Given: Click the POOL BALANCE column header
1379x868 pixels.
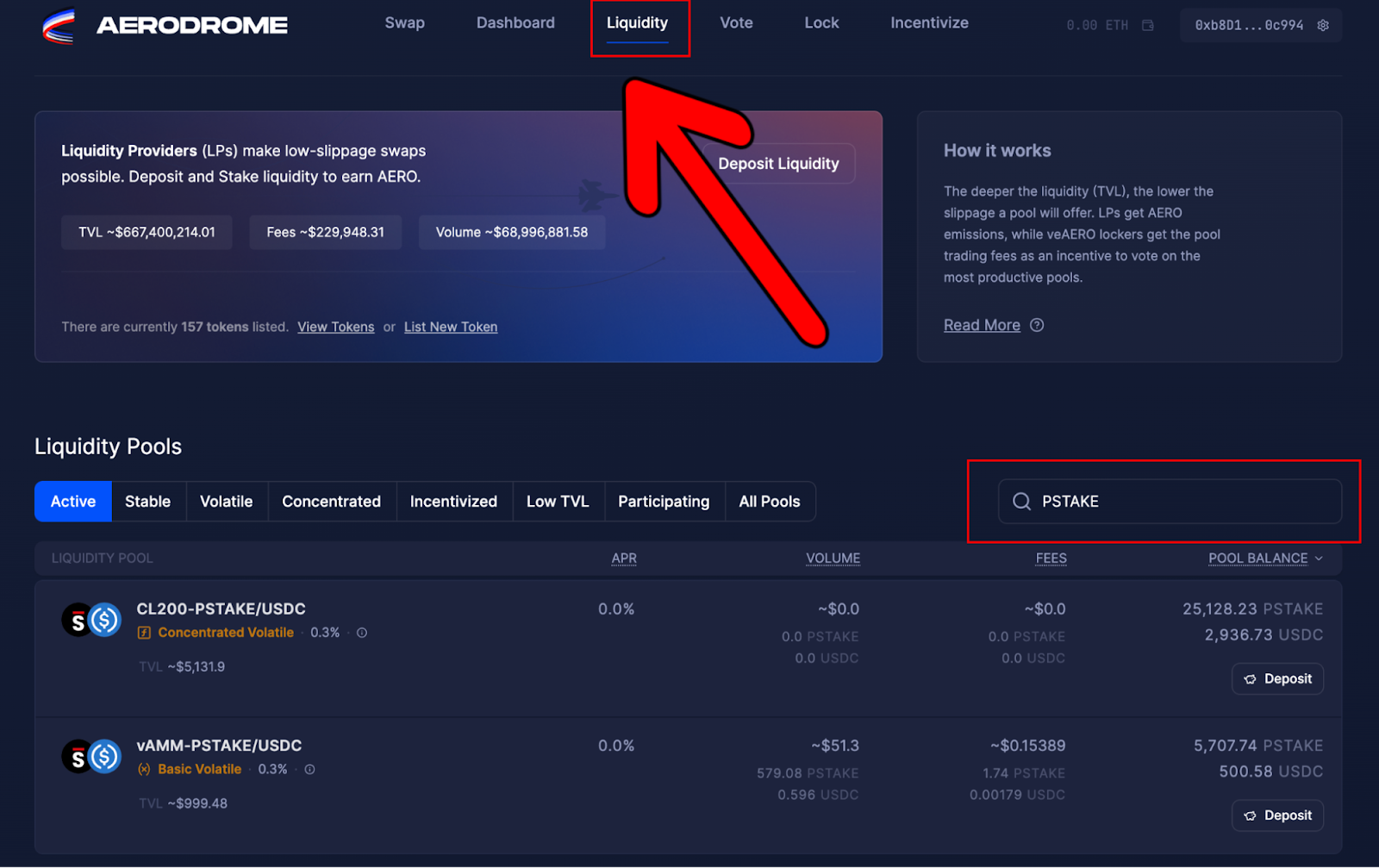Looking at the screenshot, I should click(1257, 559).
